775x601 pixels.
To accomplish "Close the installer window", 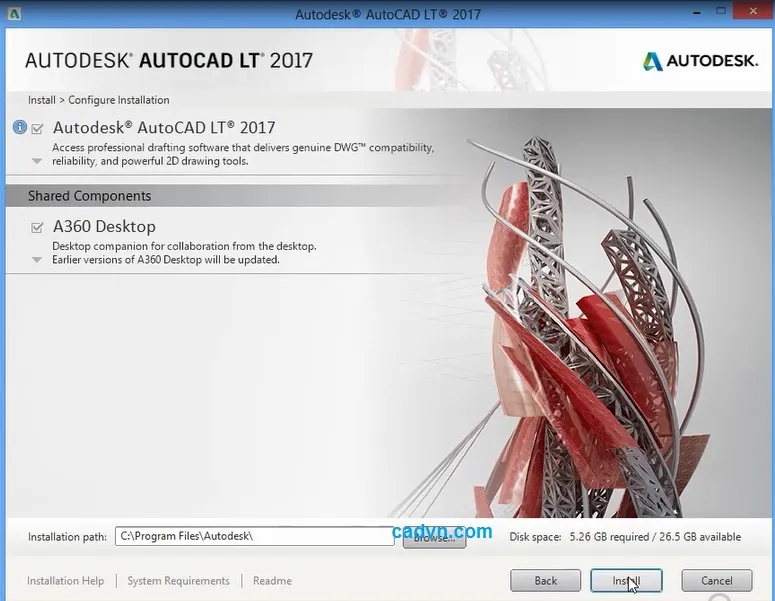I will point(753,11).
